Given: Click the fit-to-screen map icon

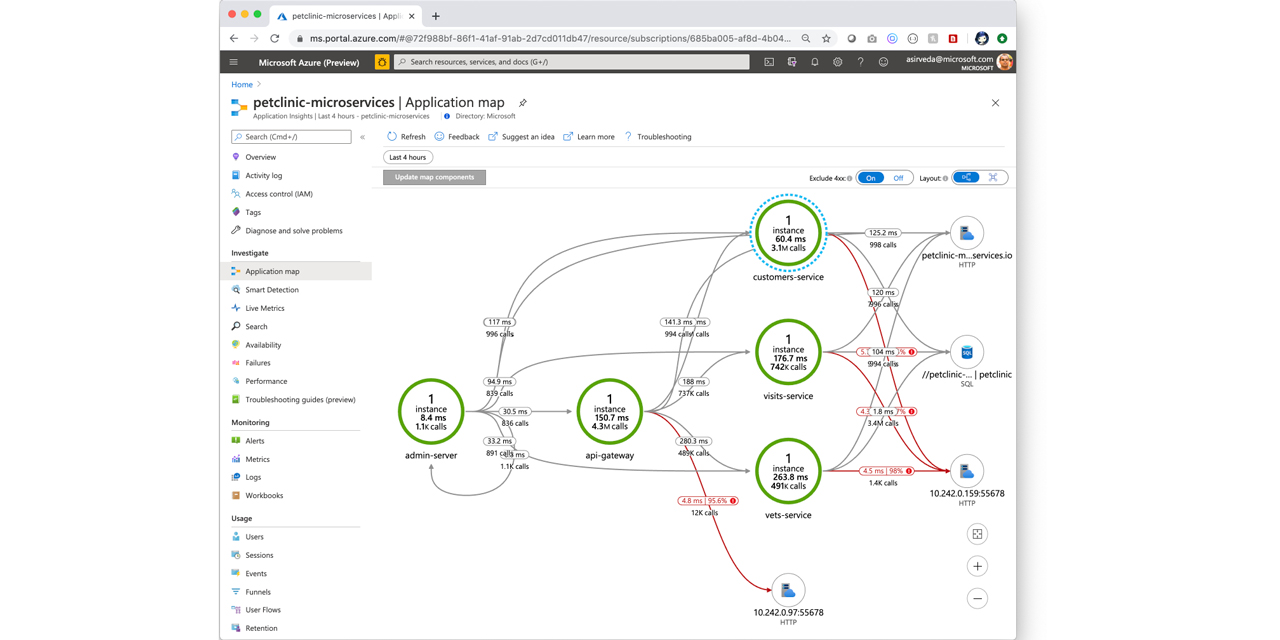Looking at the screenshot, I should click(x=977, y=535).
